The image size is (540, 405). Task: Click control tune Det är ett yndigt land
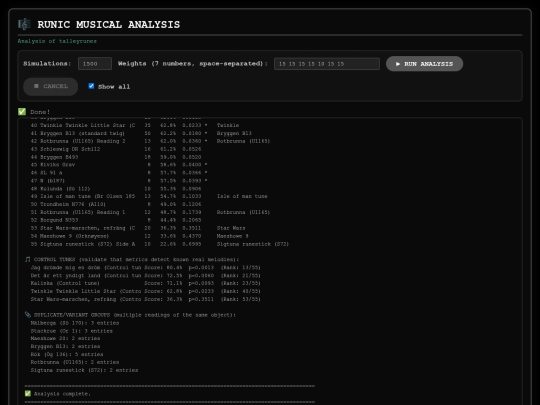(x=145, y=276)
